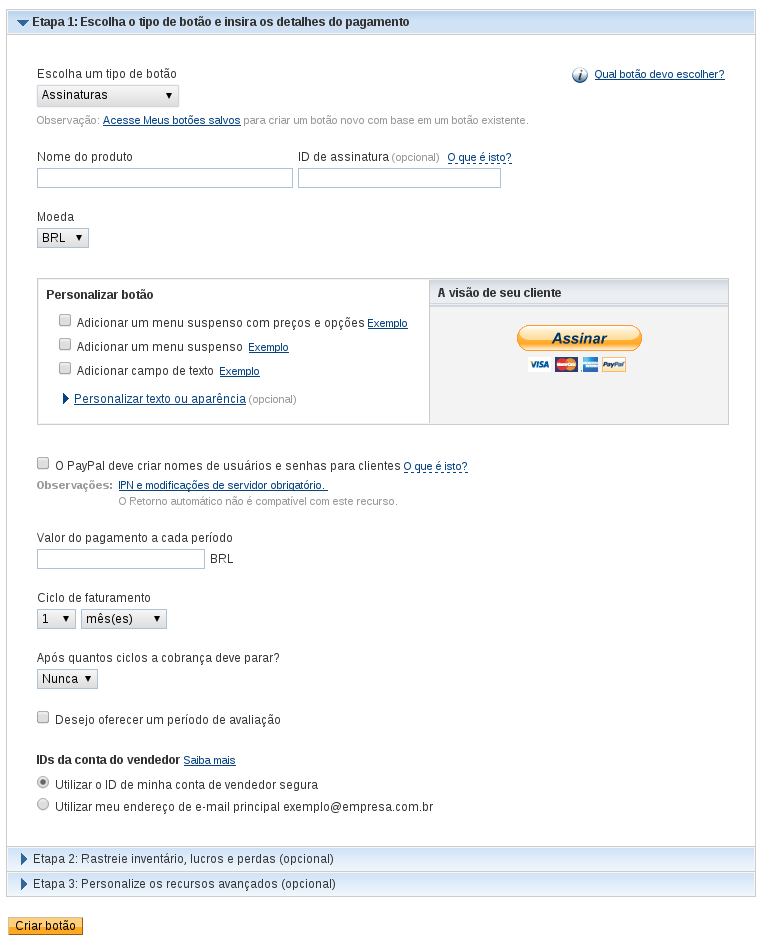Expand Personalizar texto ou aparência

click(159, 399)
